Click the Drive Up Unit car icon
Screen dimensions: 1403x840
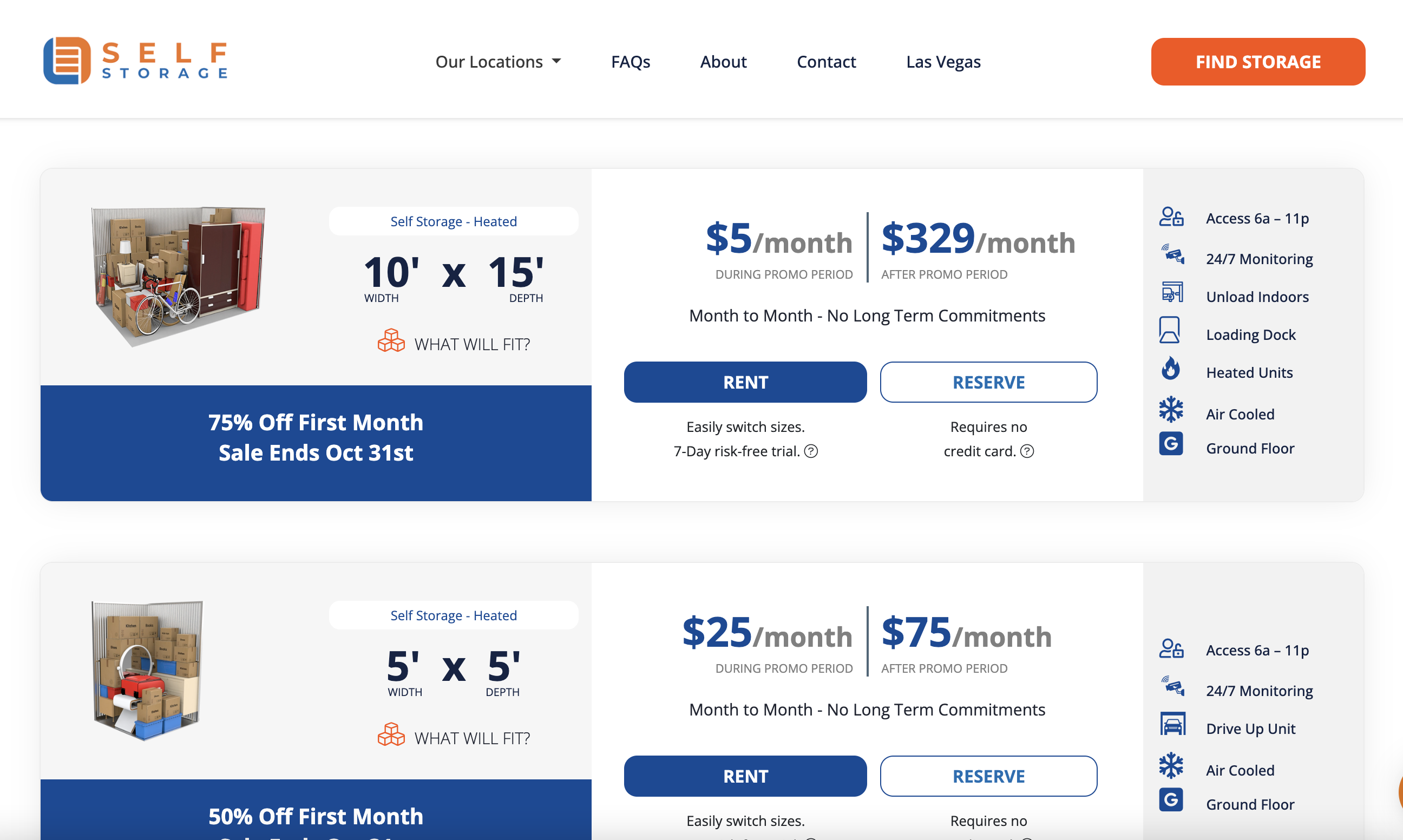tap(1172, 724)
